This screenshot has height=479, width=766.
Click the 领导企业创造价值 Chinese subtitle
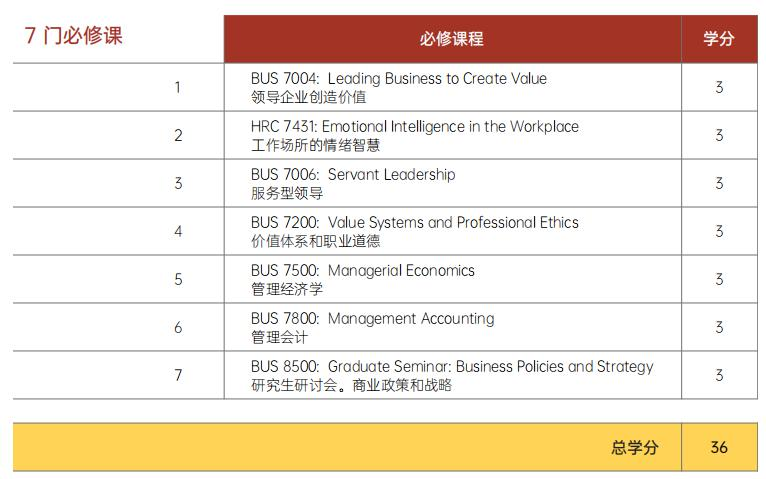pos(309,97)
